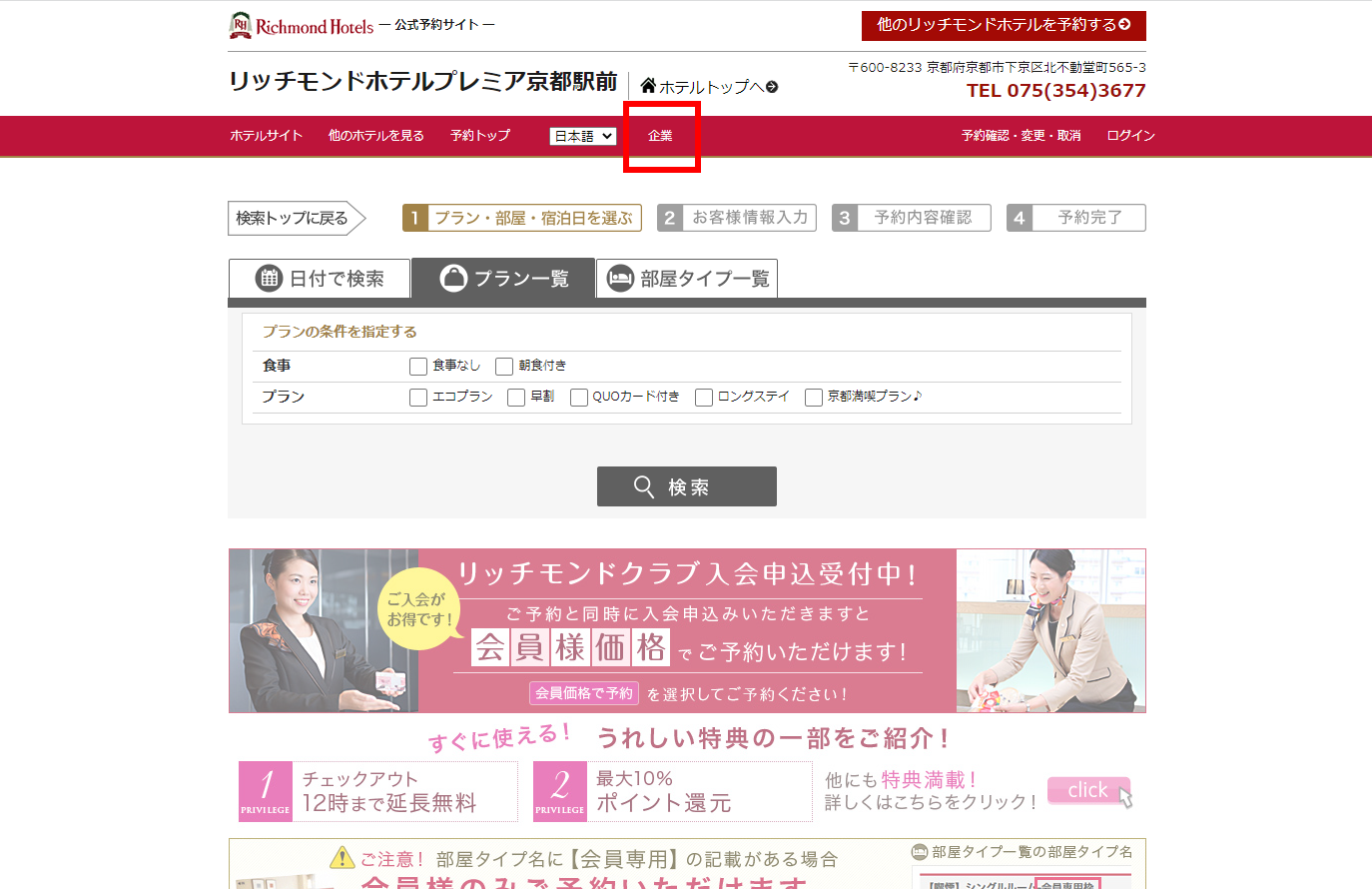Click the 会員価格で予約 label in banner
1372x889 pixels.
[584, 693]
